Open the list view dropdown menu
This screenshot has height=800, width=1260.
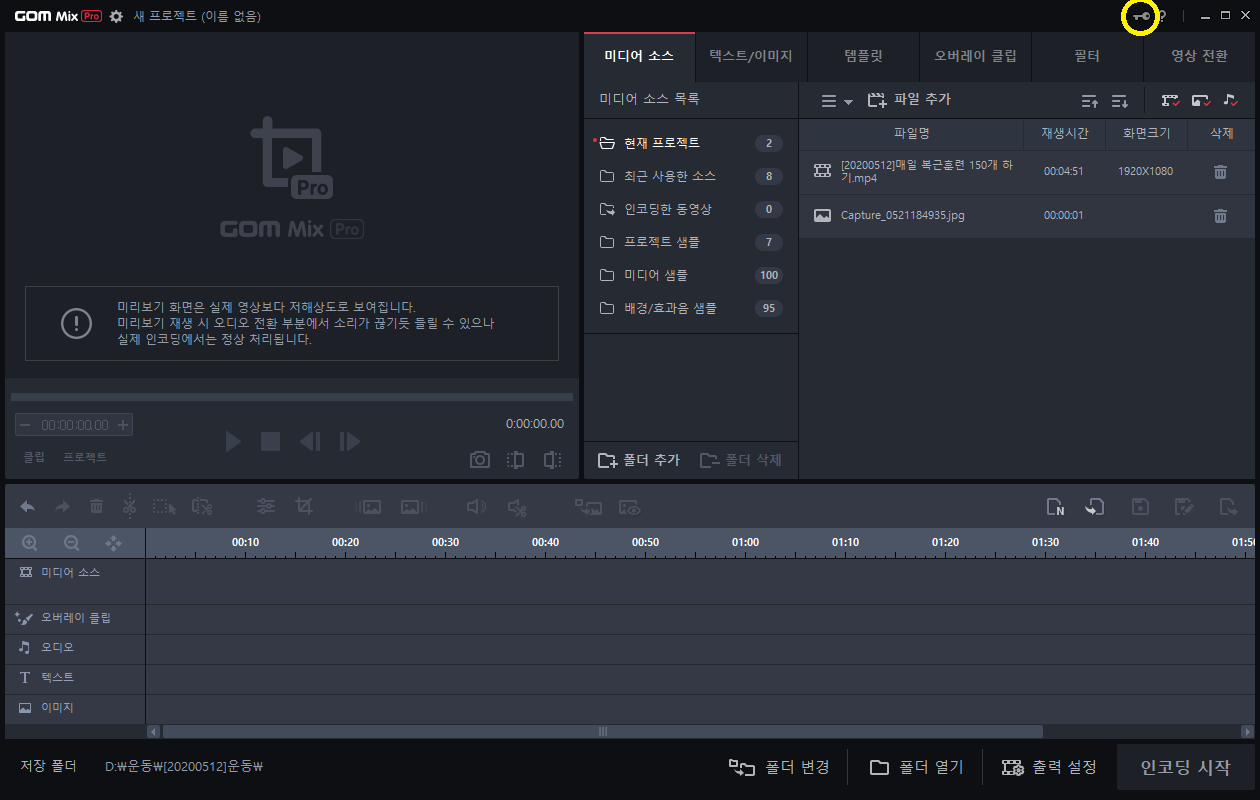836,101
